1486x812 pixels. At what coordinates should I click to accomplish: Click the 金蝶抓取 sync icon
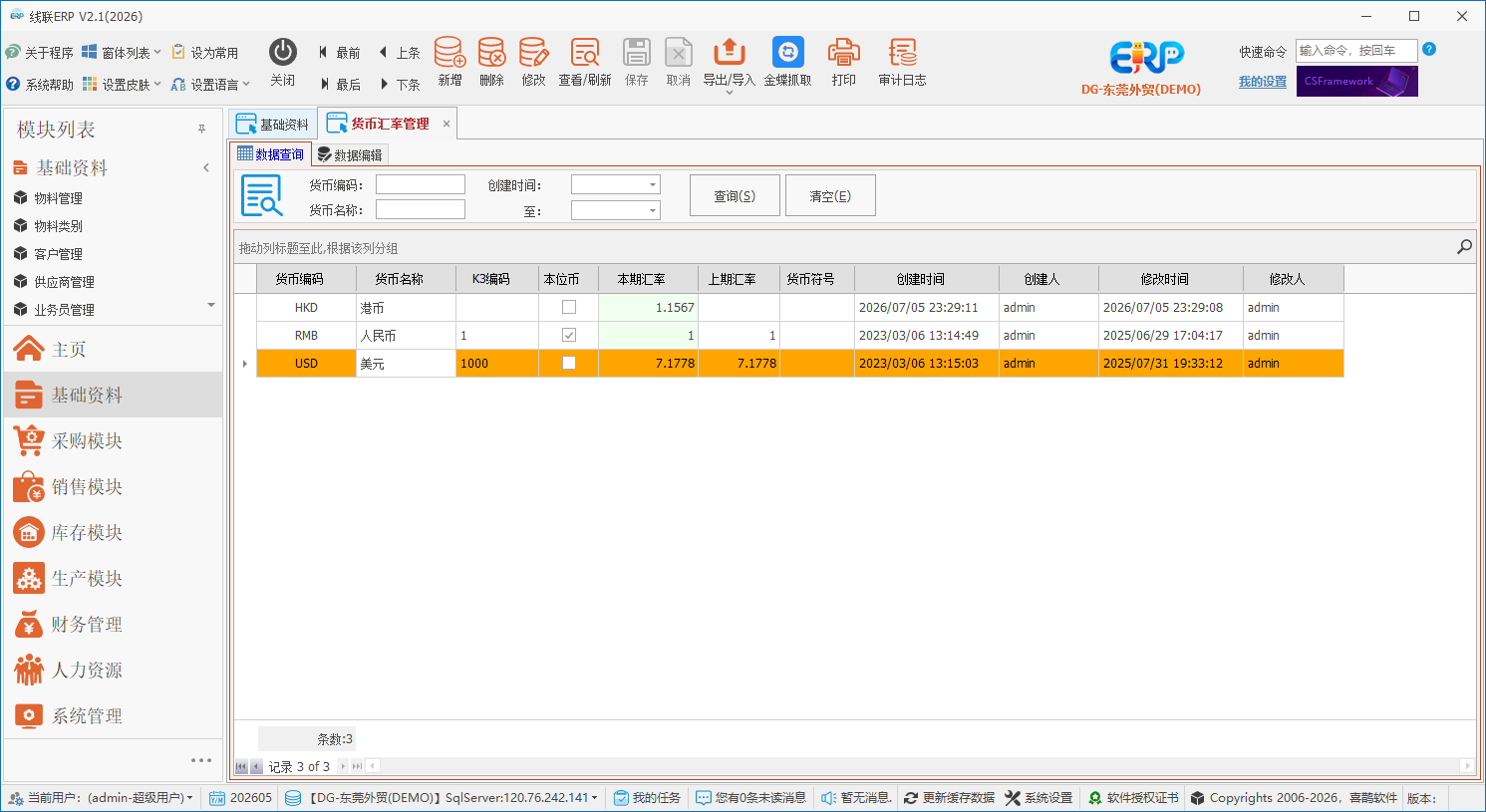(x=788, y=53)
